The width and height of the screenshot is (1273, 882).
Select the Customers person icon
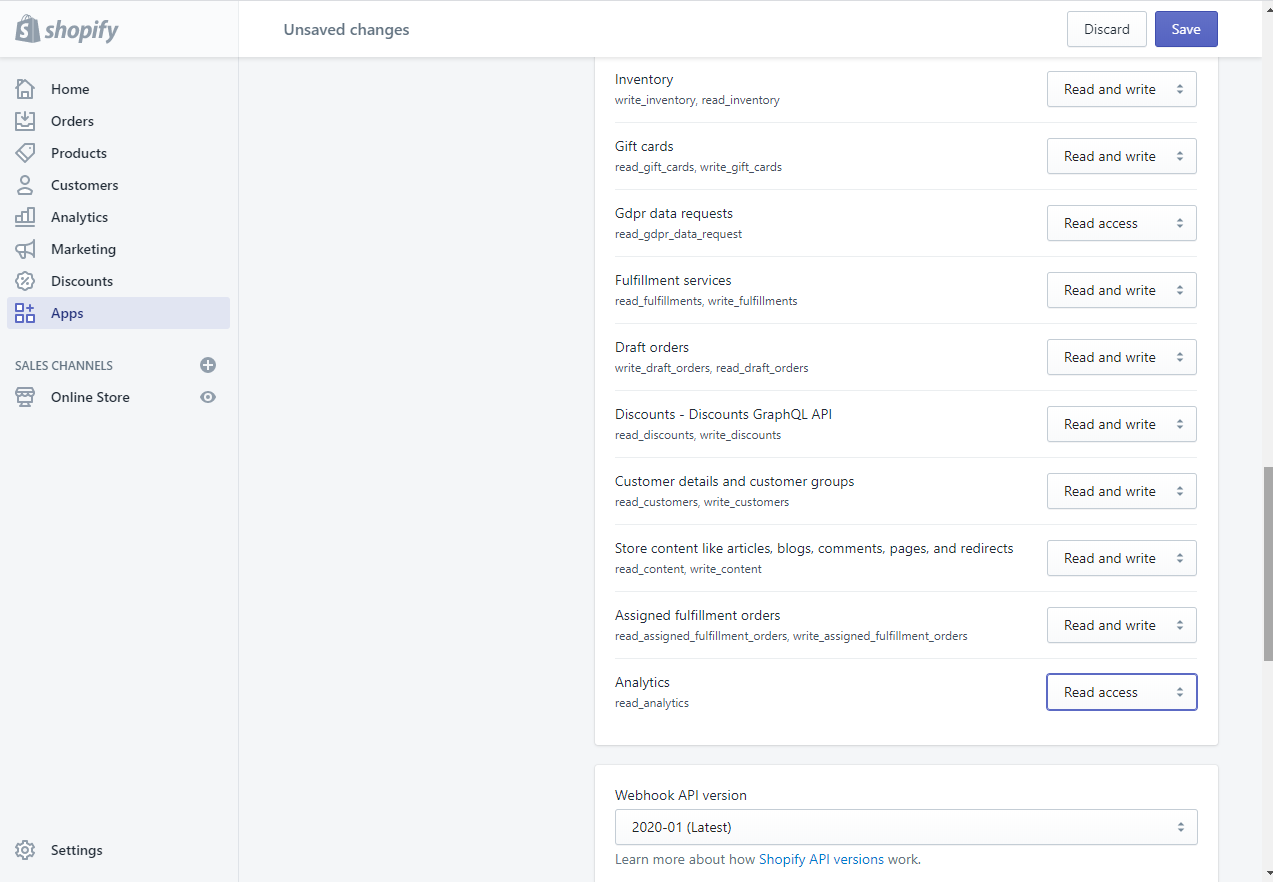(x=25, y=185)
